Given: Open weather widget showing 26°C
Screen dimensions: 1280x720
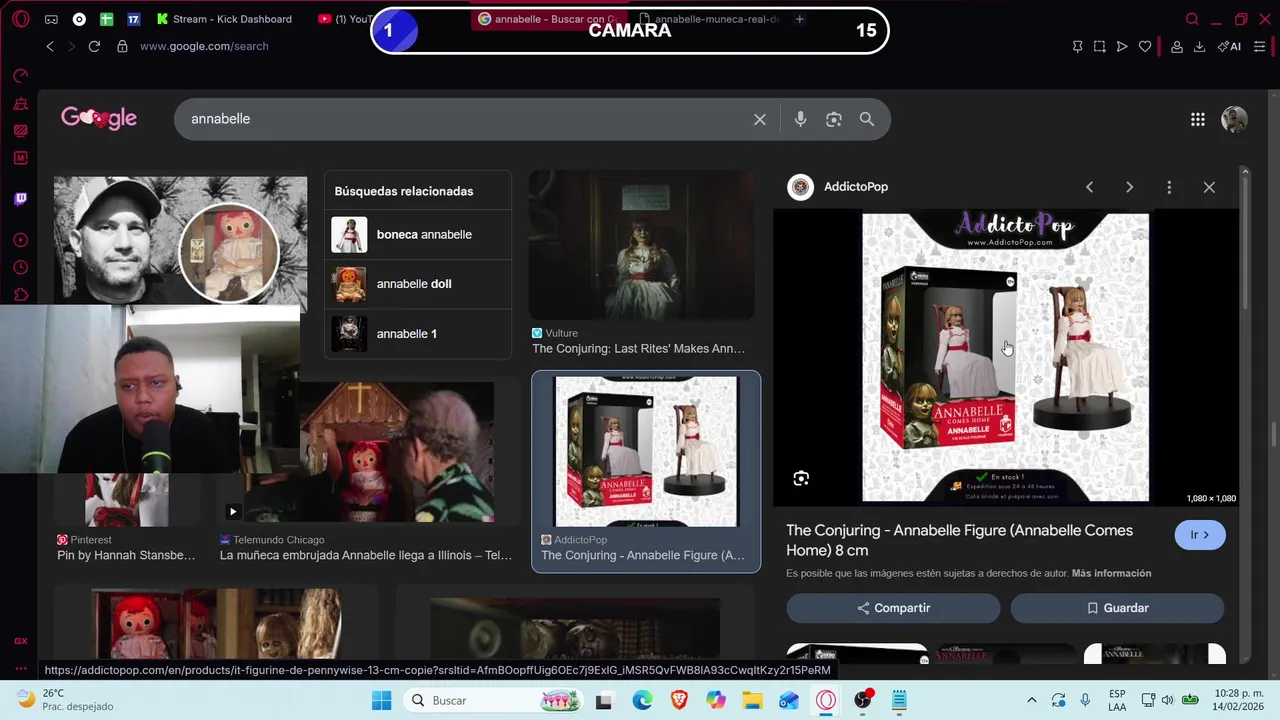Looking at the screenshot, I should click(65, 700).
